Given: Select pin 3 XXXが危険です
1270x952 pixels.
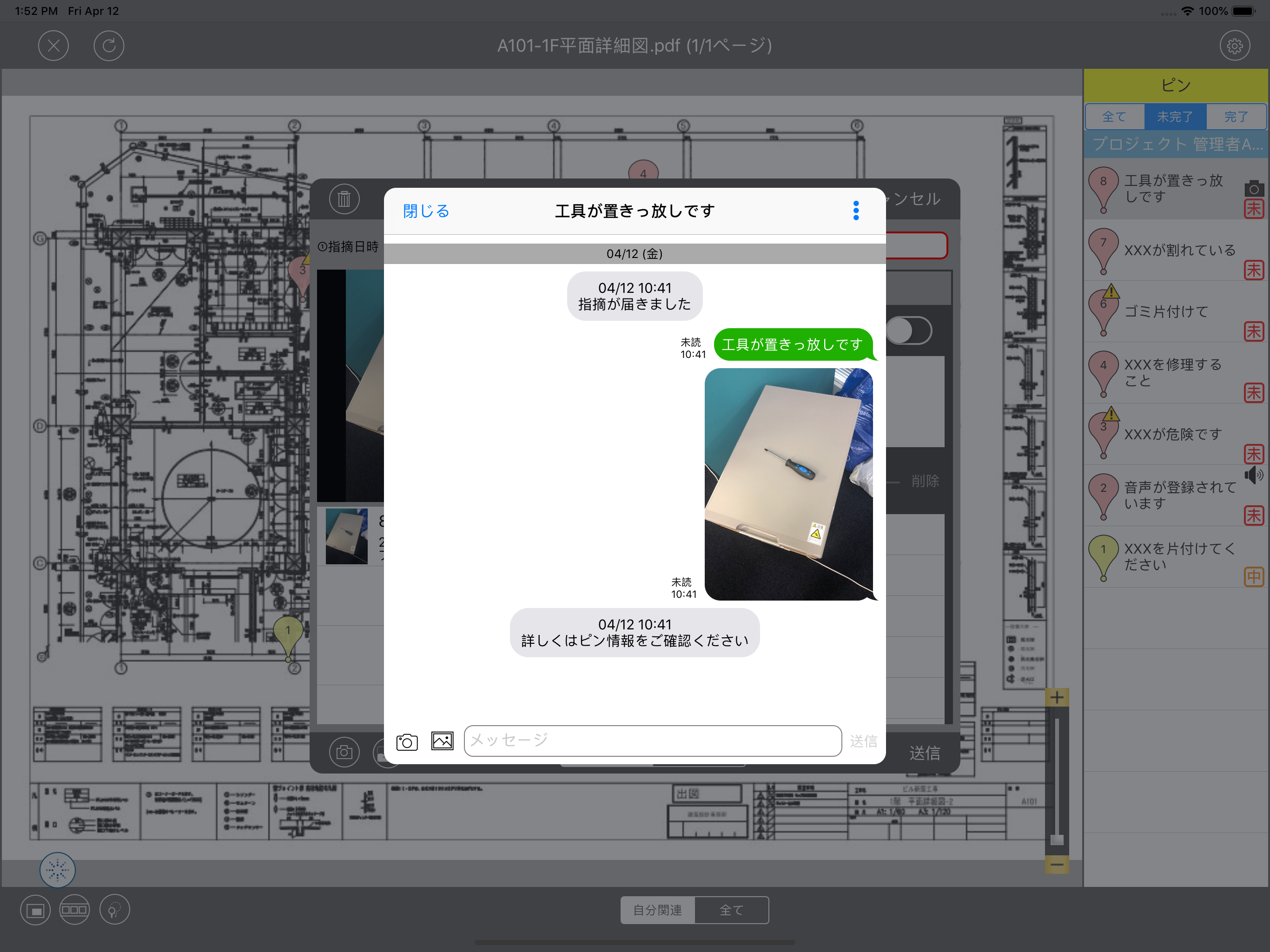Looking at the screenshot, I should [x=1176, y=435].
